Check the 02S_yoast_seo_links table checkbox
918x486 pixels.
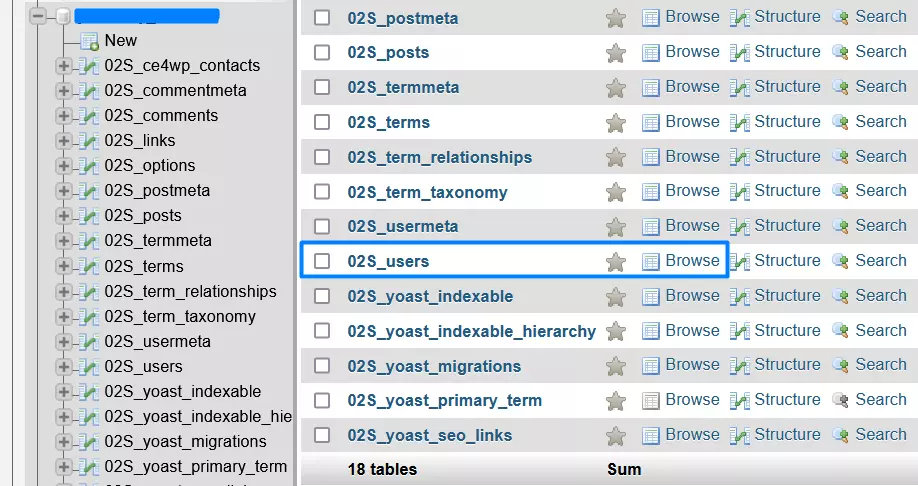(x=322, y=435)
